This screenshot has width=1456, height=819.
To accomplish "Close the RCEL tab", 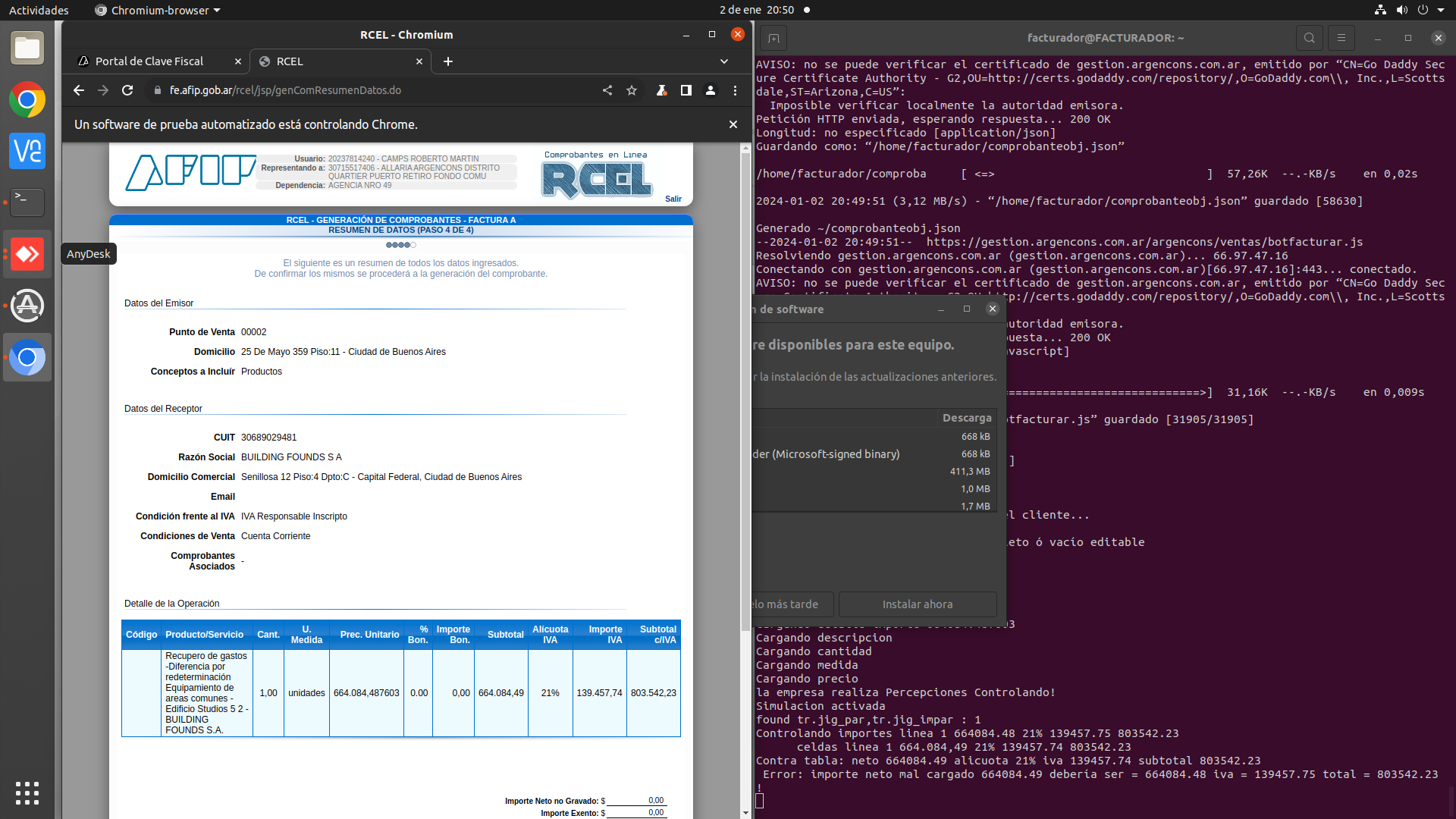I will (419, 61).
